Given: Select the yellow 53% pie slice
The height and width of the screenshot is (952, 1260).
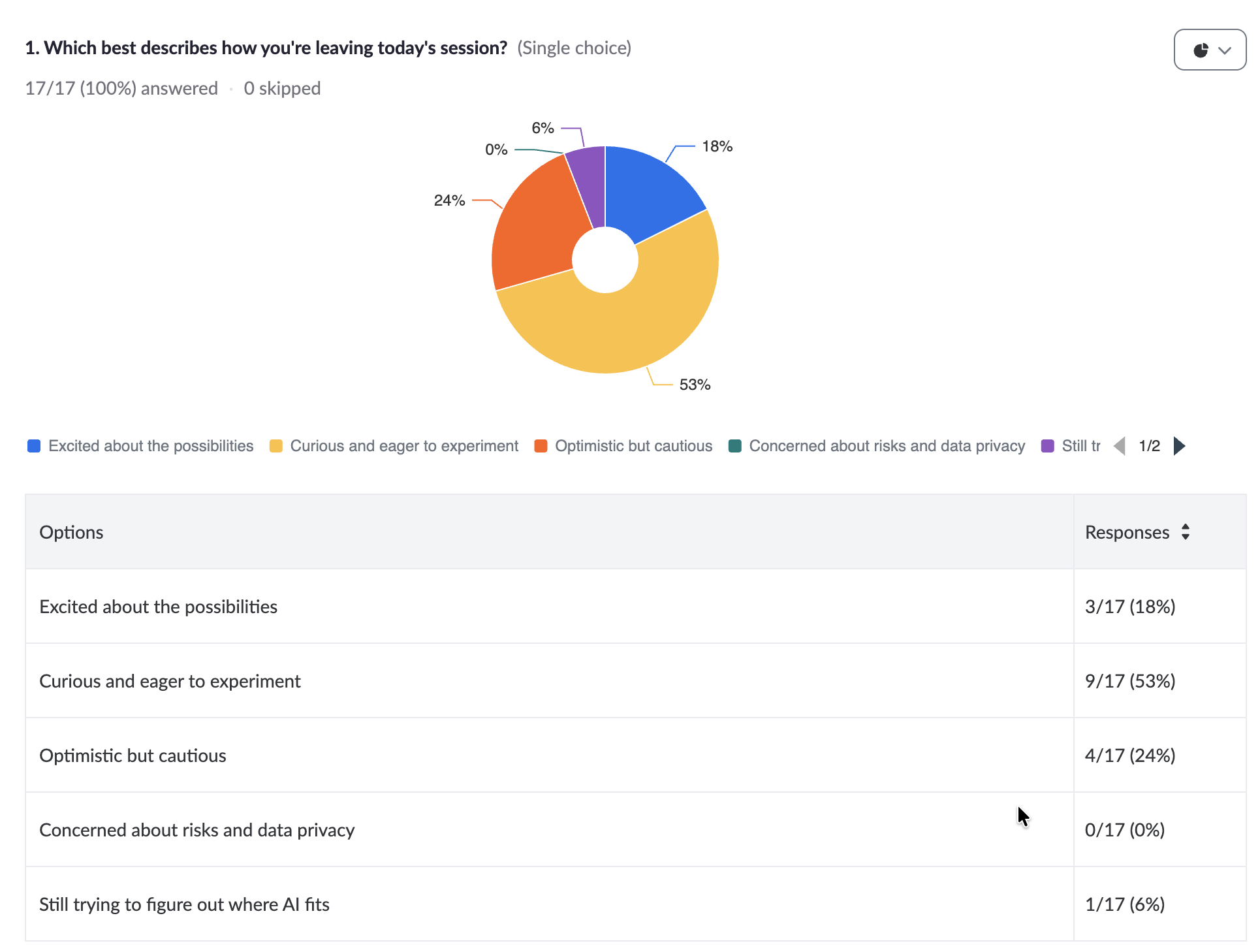Looking at the screenshot, I should point(627,320).
